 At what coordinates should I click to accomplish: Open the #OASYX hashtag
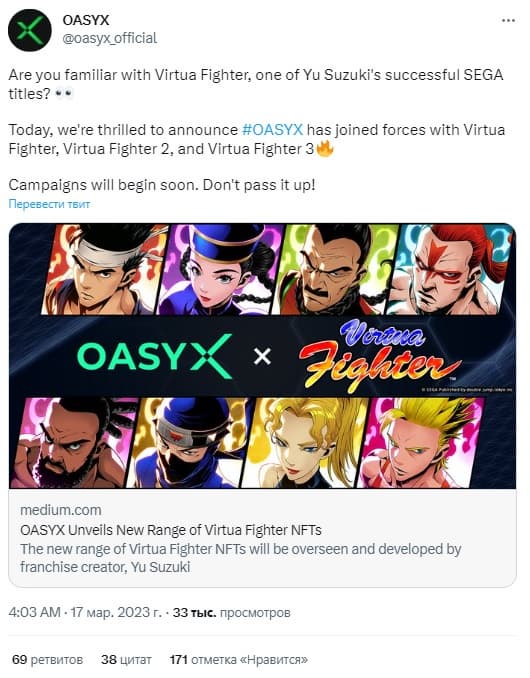tap(272, 130)
